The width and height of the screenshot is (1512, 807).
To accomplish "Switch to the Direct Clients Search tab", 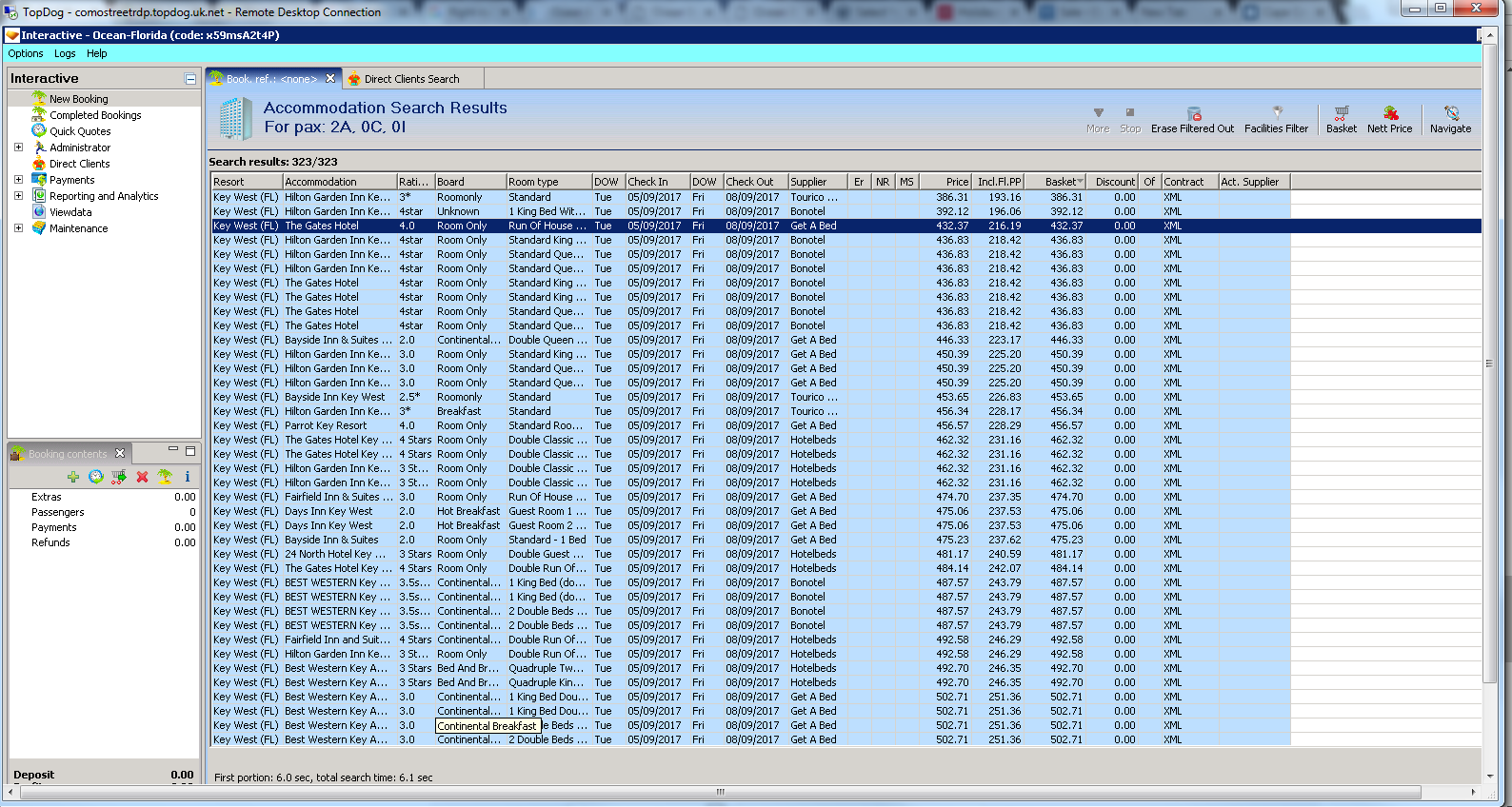I will (x=410, y=79).
